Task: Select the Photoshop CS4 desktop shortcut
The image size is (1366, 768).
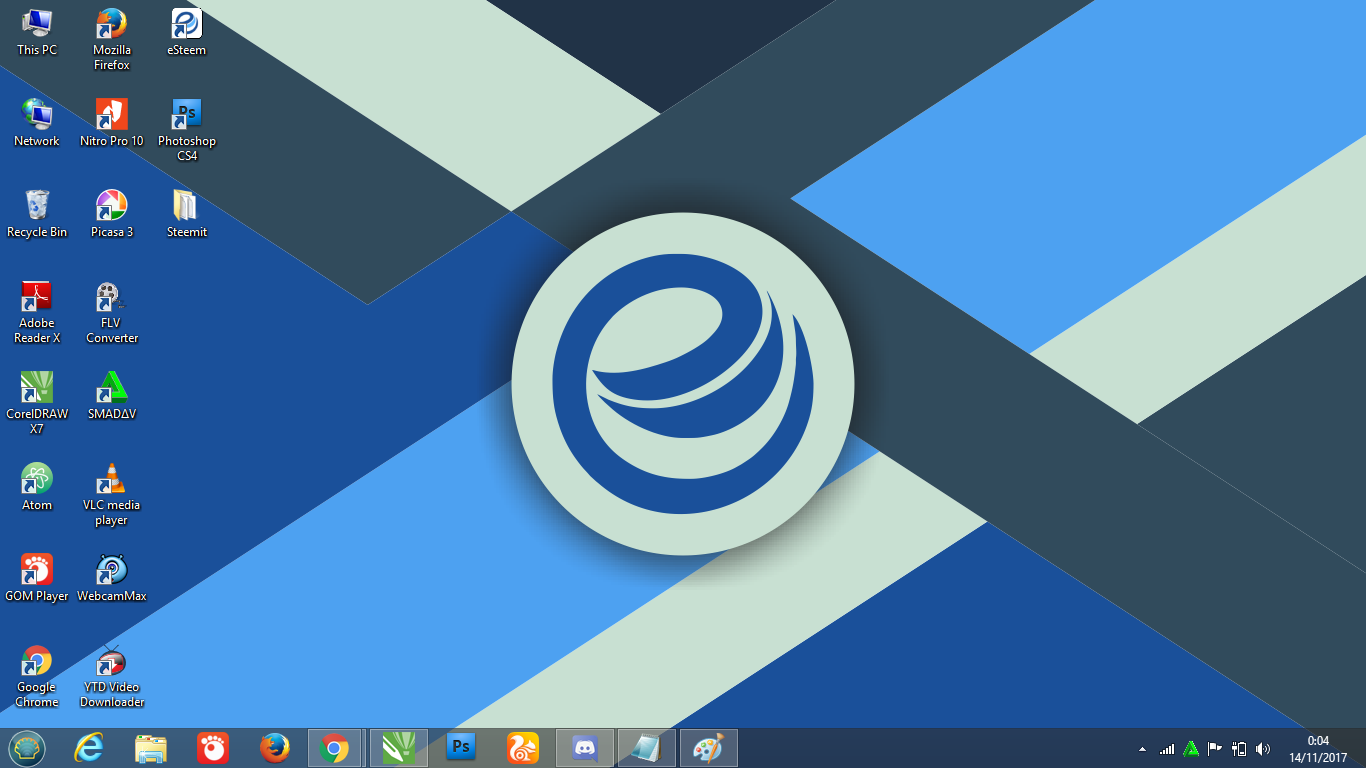Action: click(187, 131)
